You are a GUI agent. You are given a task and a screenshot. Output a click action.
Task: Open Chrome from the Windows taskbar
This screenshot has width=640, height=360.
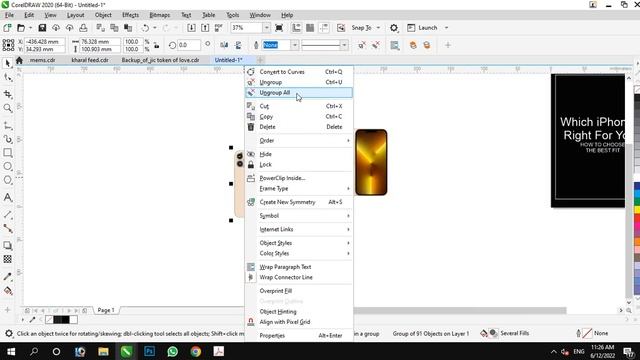[196, 351]
